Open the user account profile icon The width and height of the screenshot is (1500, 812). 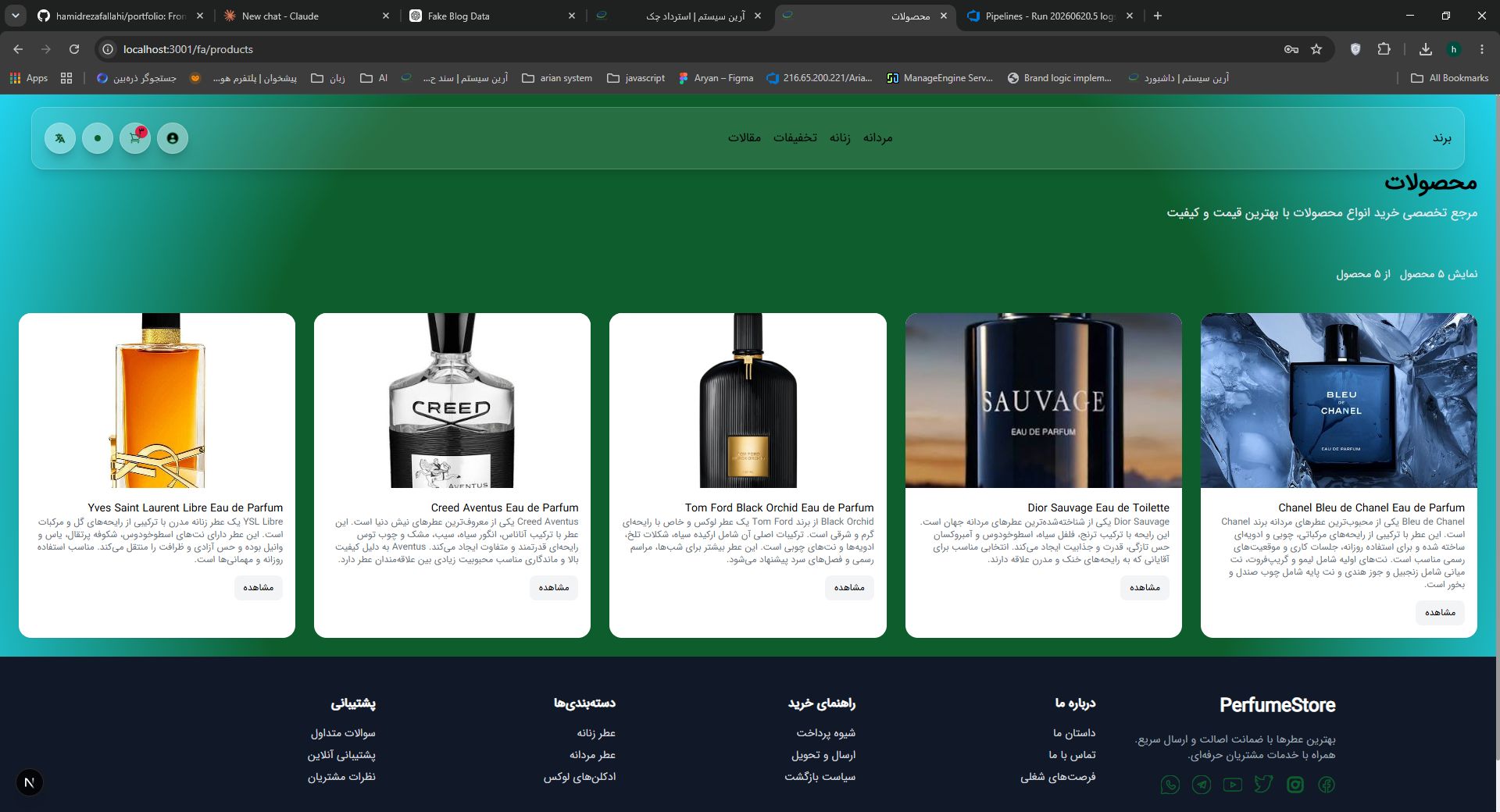(x=173, y=138)
